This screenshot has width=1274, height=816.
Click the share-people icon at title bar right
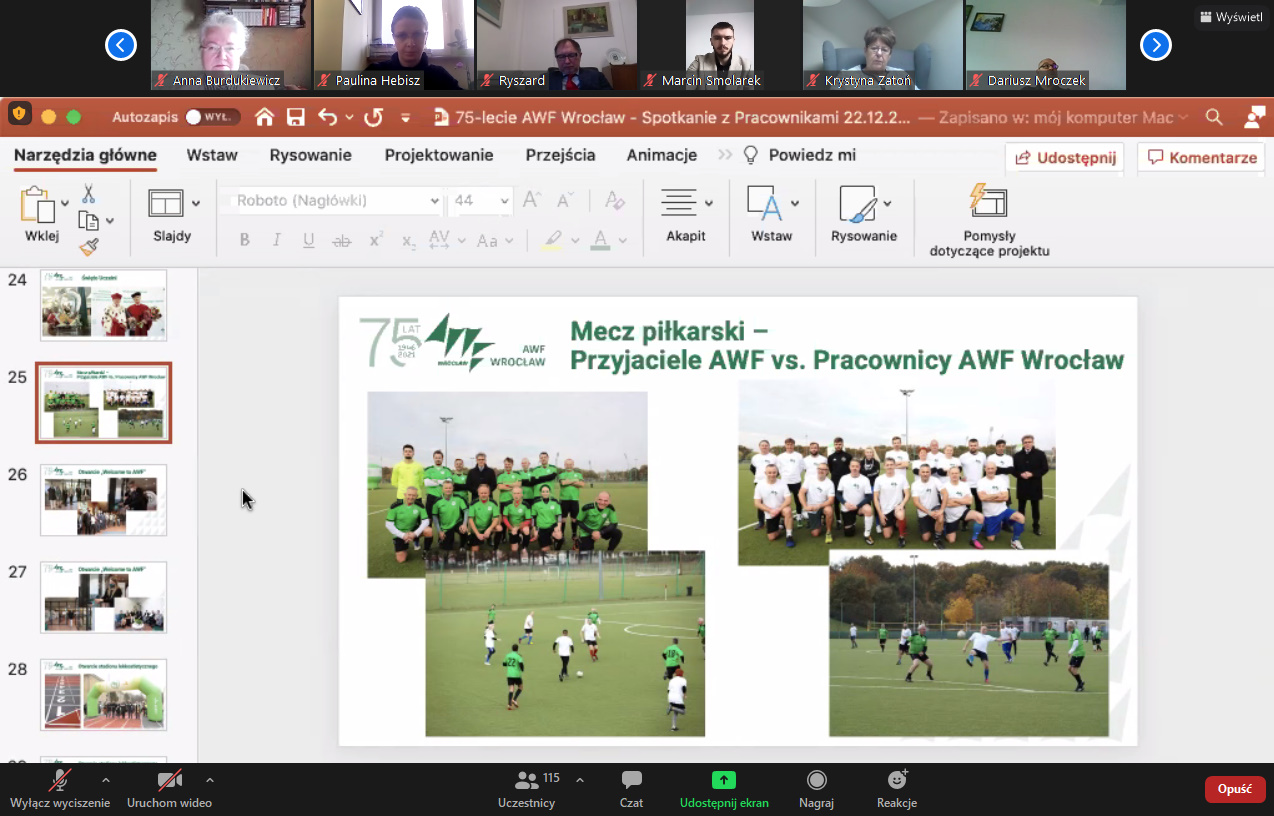click(x=1254, y=117)
